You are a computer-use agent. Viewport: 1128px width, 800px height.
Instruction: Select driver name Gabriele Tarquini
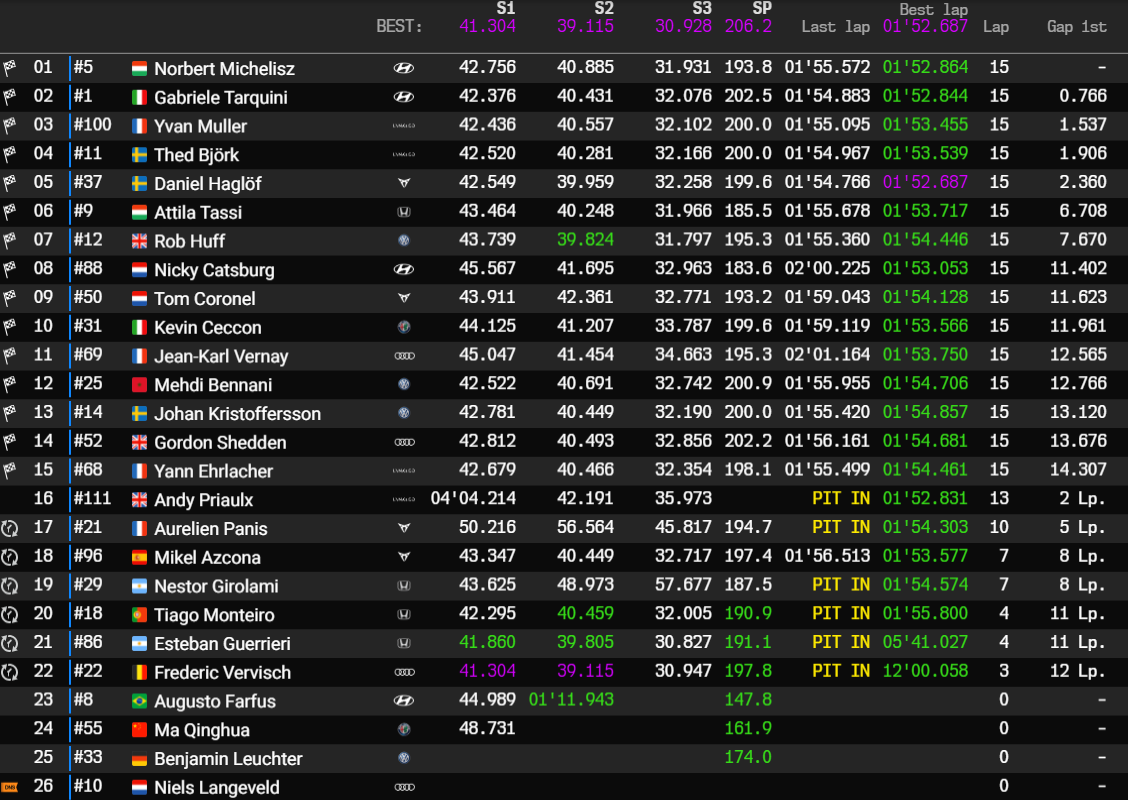pyautogui.click(x=220, y=98)
